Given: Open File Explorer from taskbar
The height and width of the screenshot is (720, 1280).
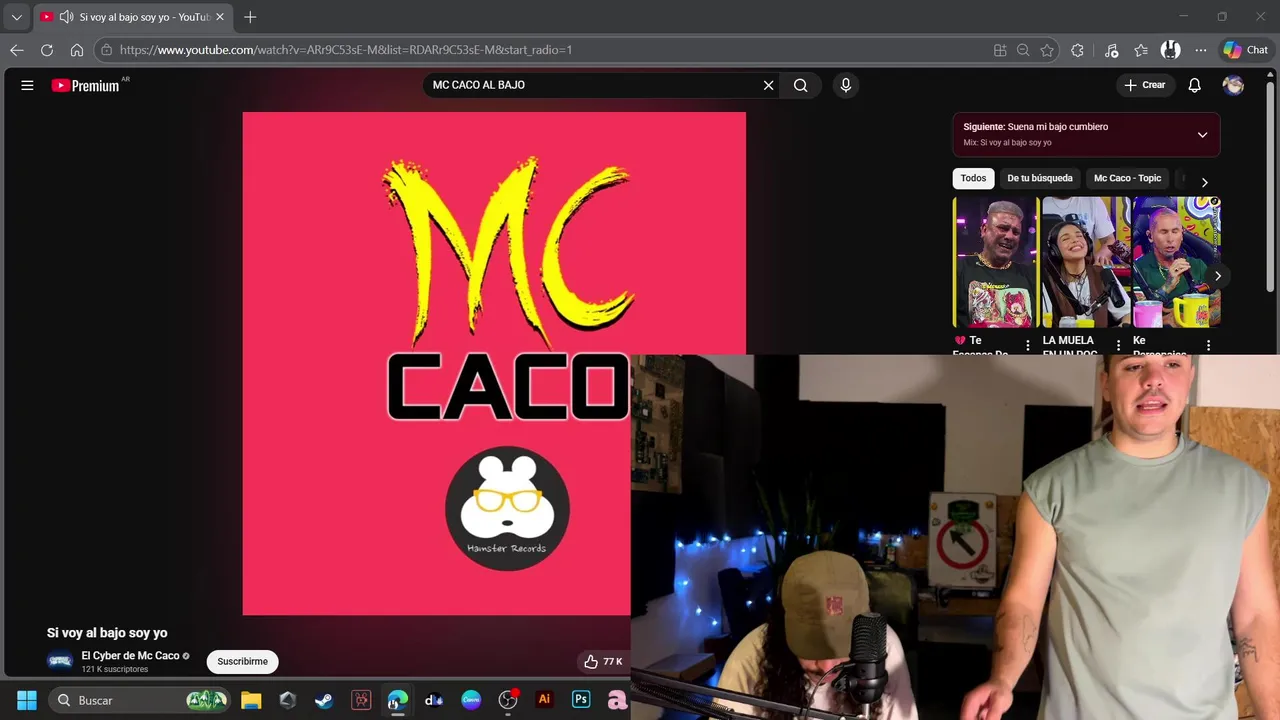Looking at the screenshot, I should (x=251, y=700).
